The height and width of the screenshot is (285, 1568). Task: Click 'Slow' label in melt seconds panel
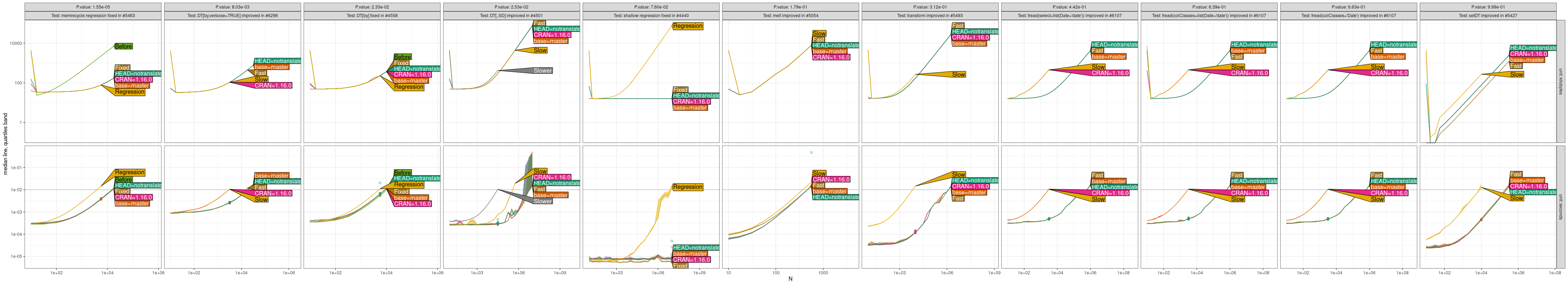[x=819, y=174]
